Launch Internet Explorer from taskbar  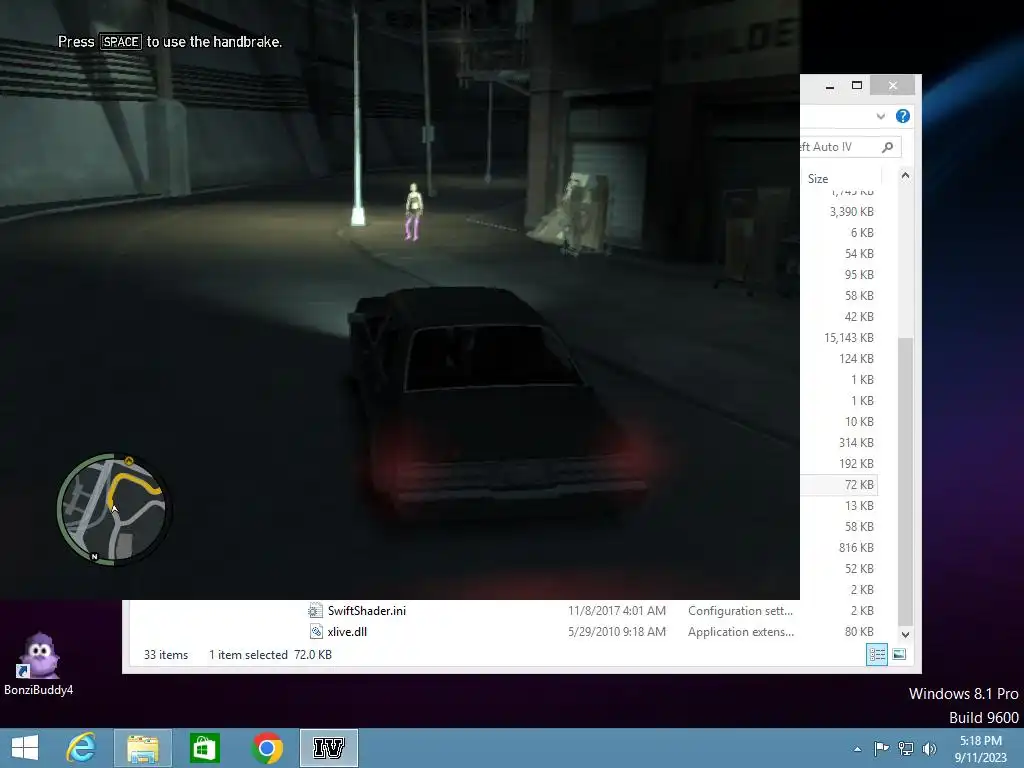[81, 748]
